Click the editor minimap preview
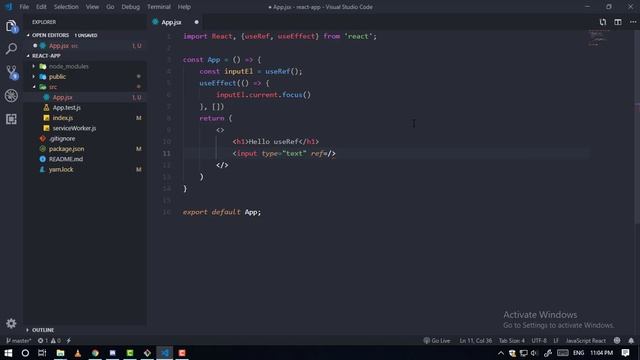The width and height of the screenshot is (640, 360). coord(598,38)
